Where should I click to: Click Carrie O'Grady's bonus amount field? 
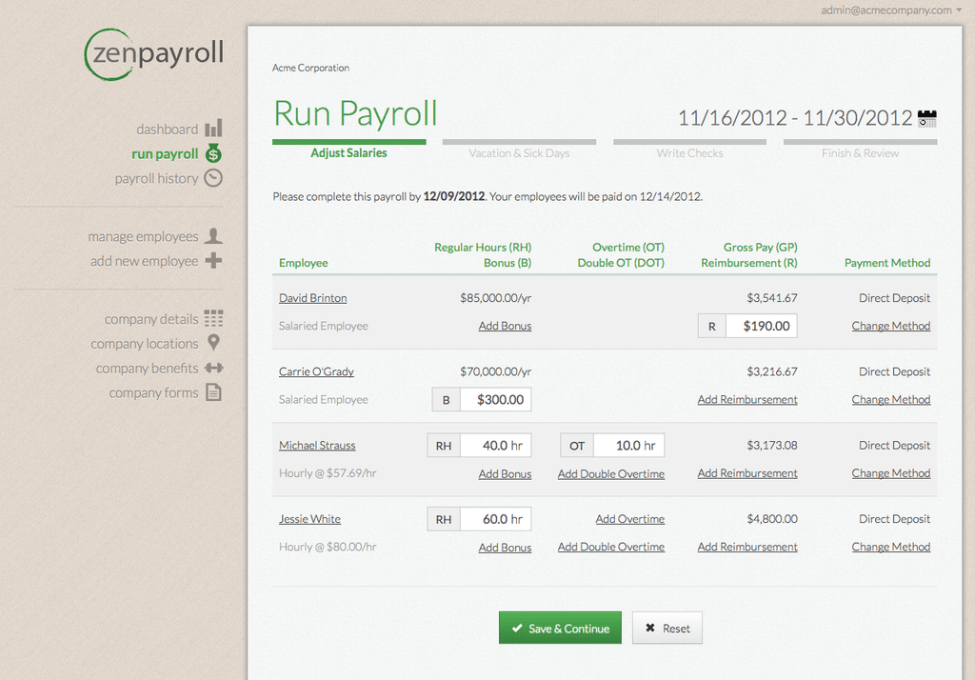(495, 400)
